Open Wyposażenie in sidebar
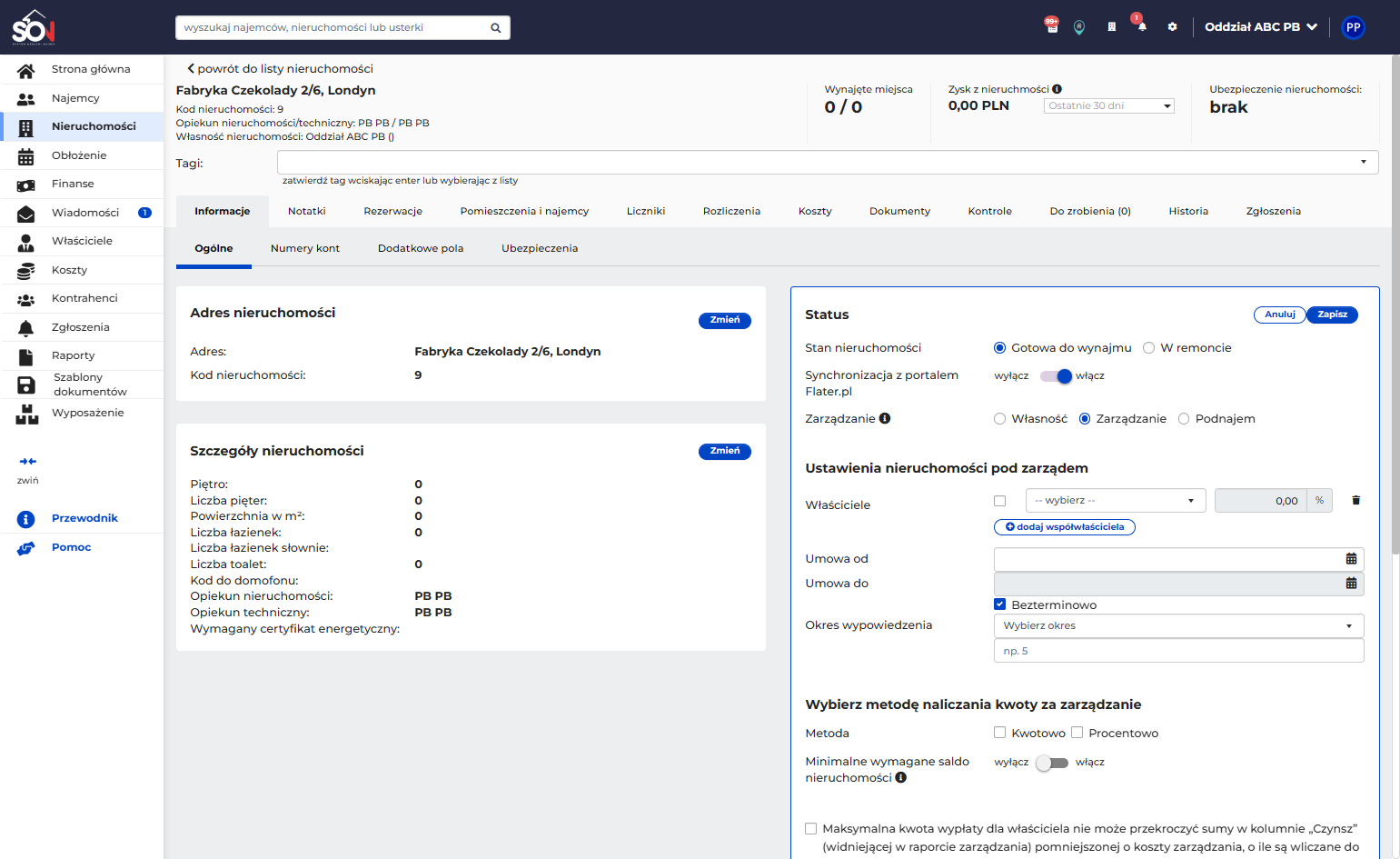The image size is (1400, 859). click(x=82, y=414)
